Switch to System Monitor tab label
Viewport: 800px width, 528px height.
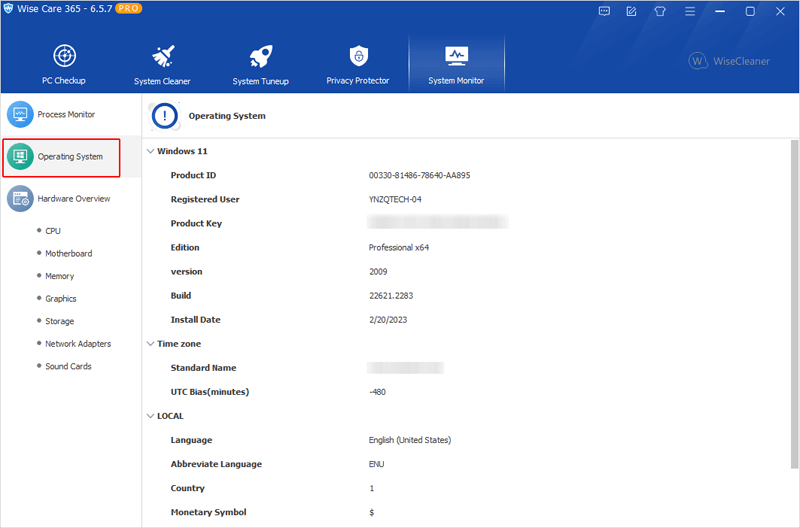[456, 81]
